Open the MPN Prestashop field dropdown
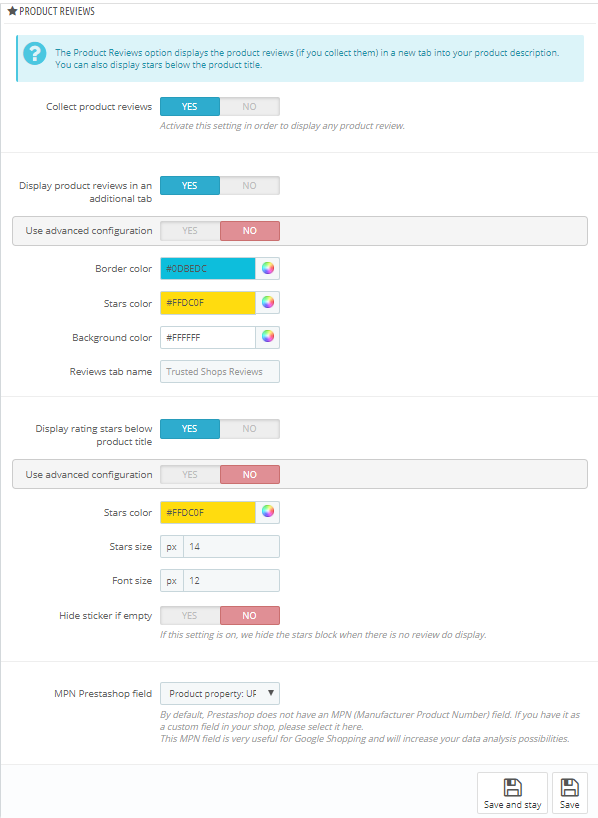 220,694
